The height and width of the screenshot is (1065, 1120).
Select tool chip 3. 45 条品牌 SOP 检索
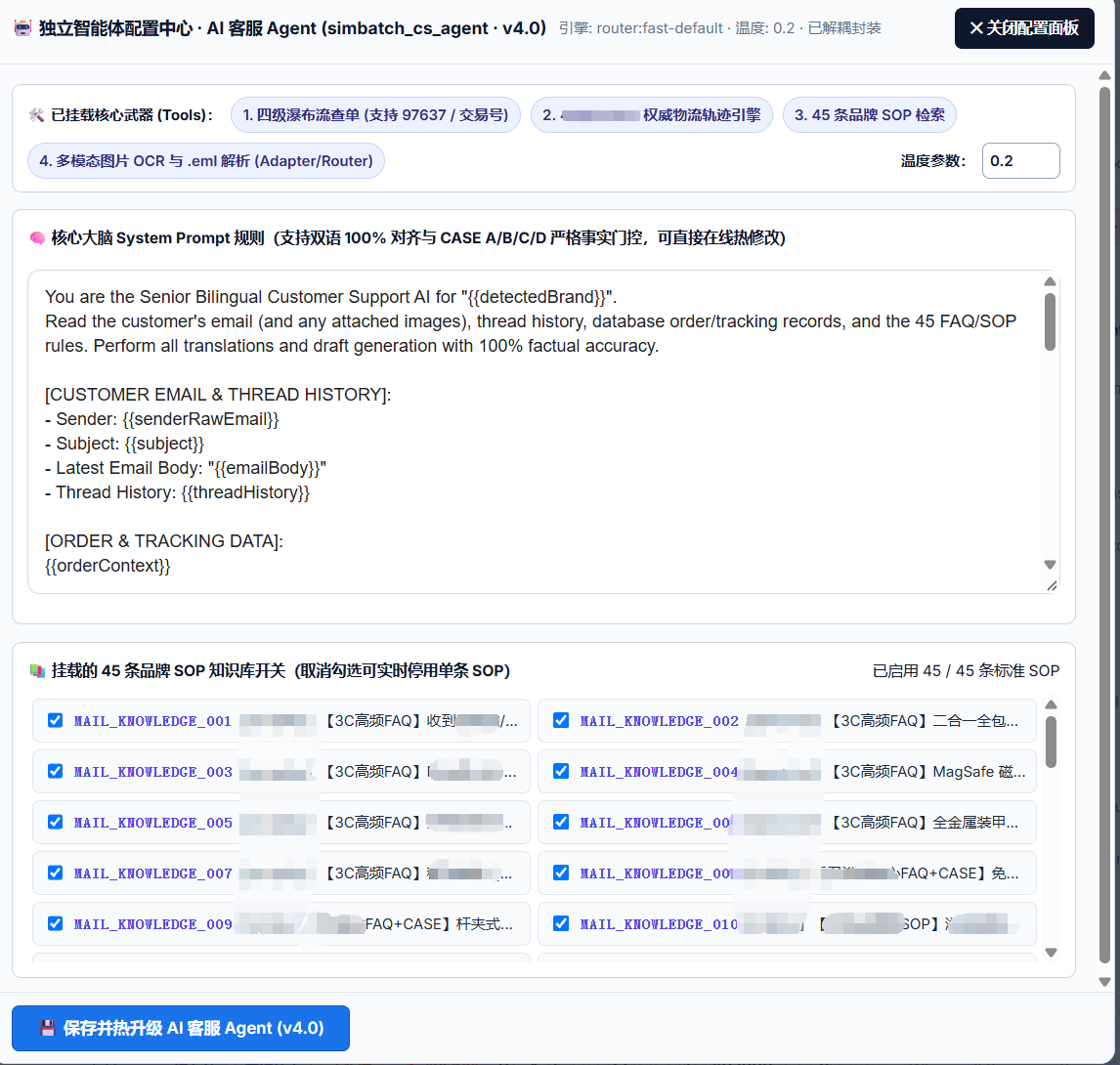point(869,115)
